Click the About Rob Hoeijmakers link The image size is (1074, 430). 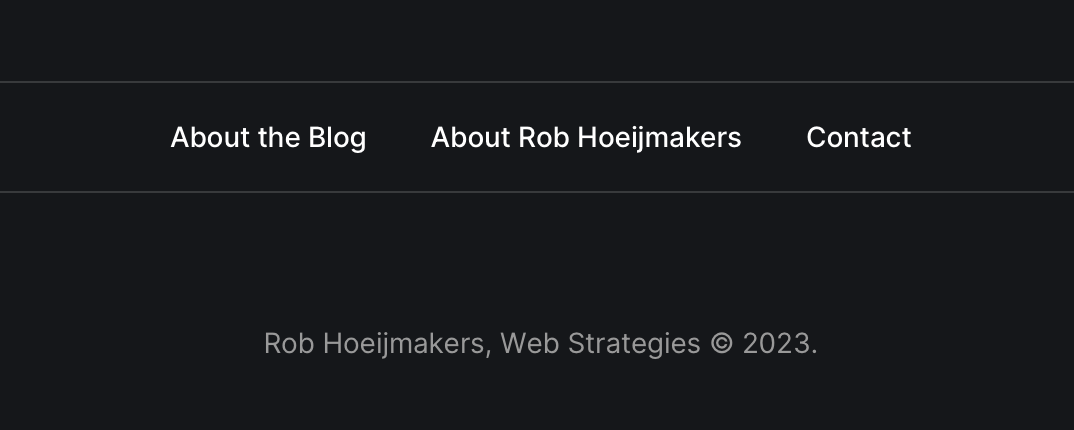point(586,137)
